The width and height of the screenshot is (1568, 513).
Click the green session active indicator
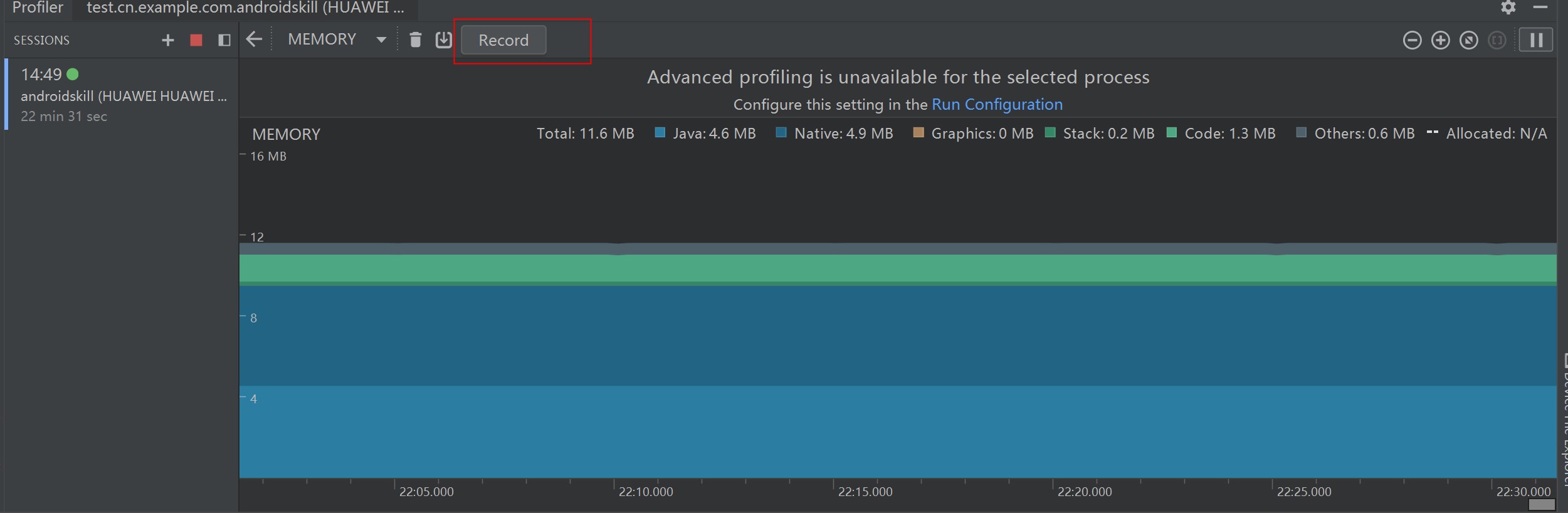point(73,74)
